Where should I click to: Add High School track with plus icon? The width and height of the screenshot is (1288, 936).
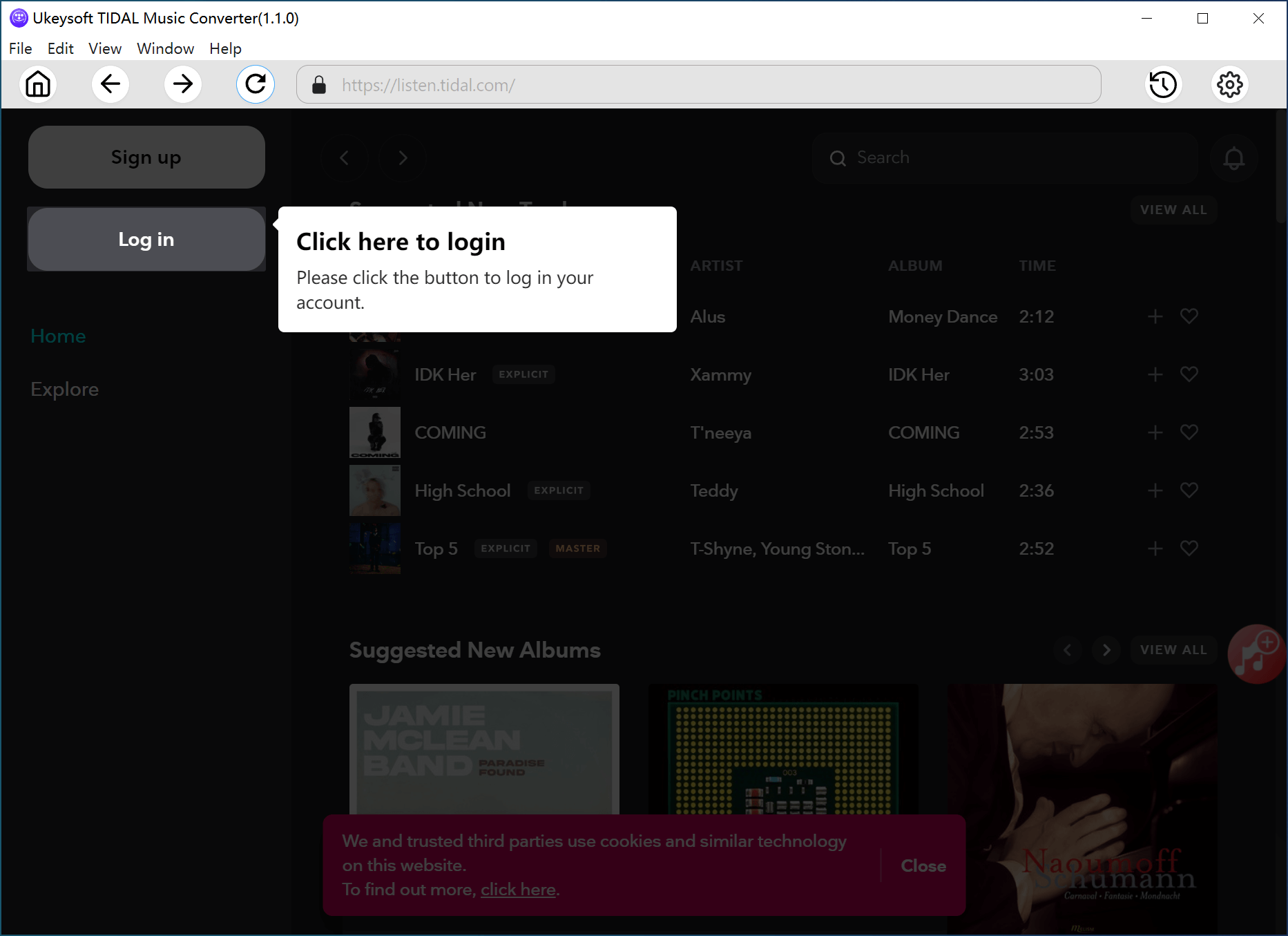[x=1155, y=490]
